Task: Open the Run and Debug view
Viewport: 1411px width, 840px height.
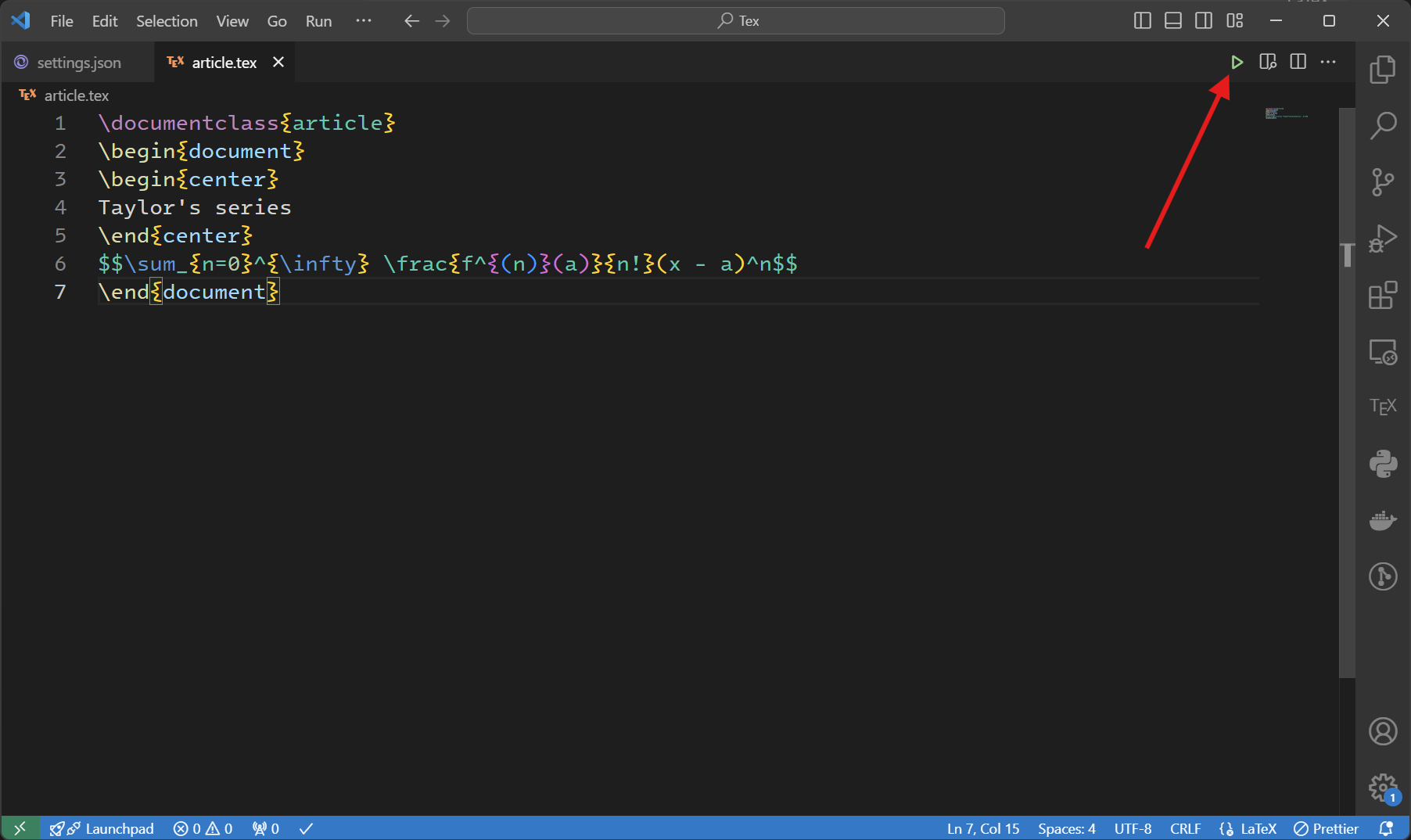Action: click(1382, 239)
